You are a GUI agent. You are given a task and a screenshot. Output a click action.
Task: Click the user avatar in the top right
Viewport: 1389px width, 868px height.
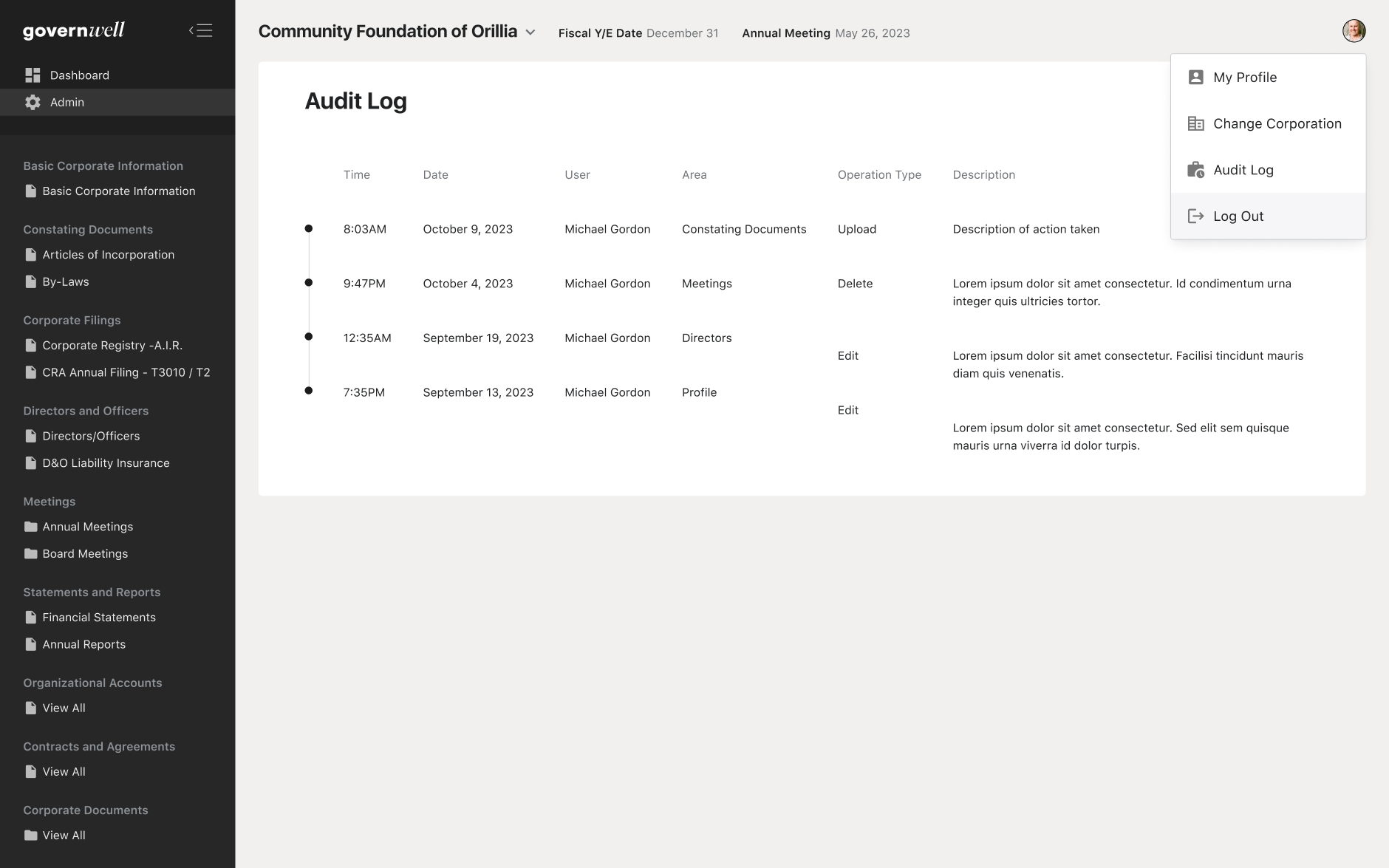pos(1354,31)
